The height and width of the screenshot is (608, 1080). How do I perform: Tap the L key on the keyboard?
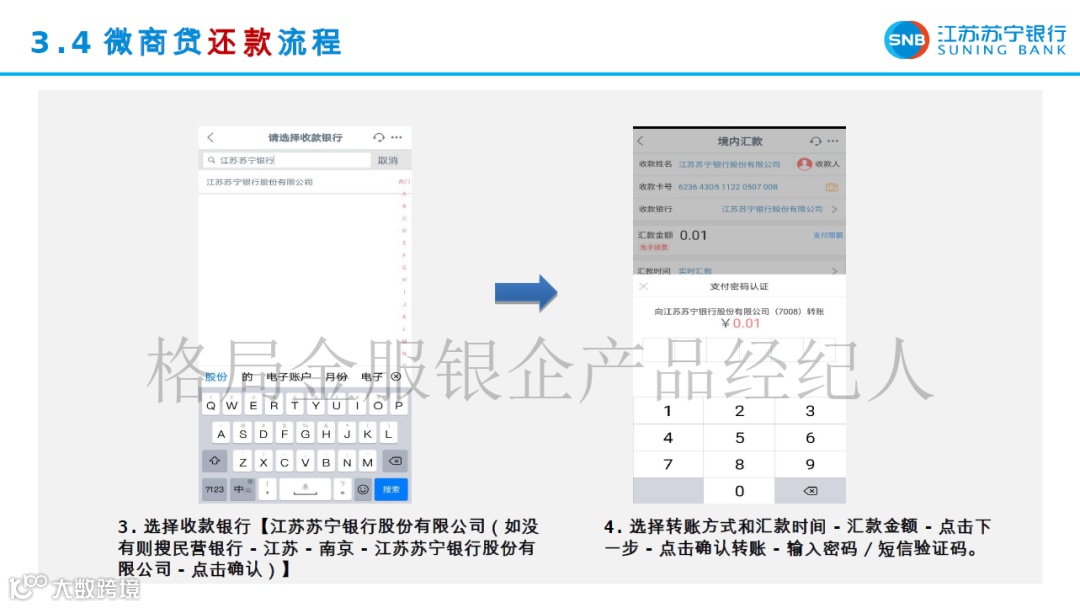388,434
